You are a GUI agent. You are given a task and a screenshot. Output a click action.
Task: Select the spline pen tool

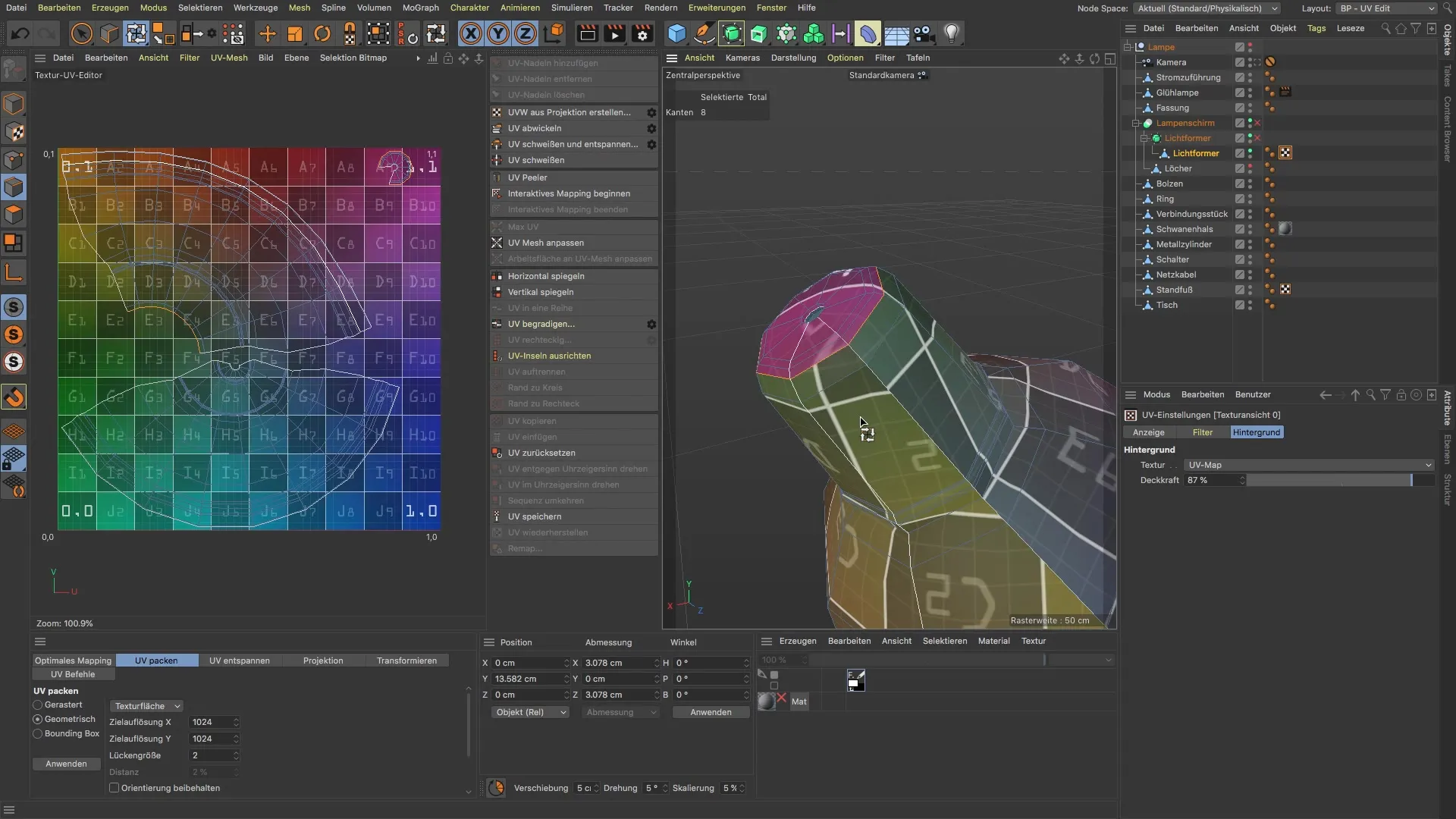point(704,33)
